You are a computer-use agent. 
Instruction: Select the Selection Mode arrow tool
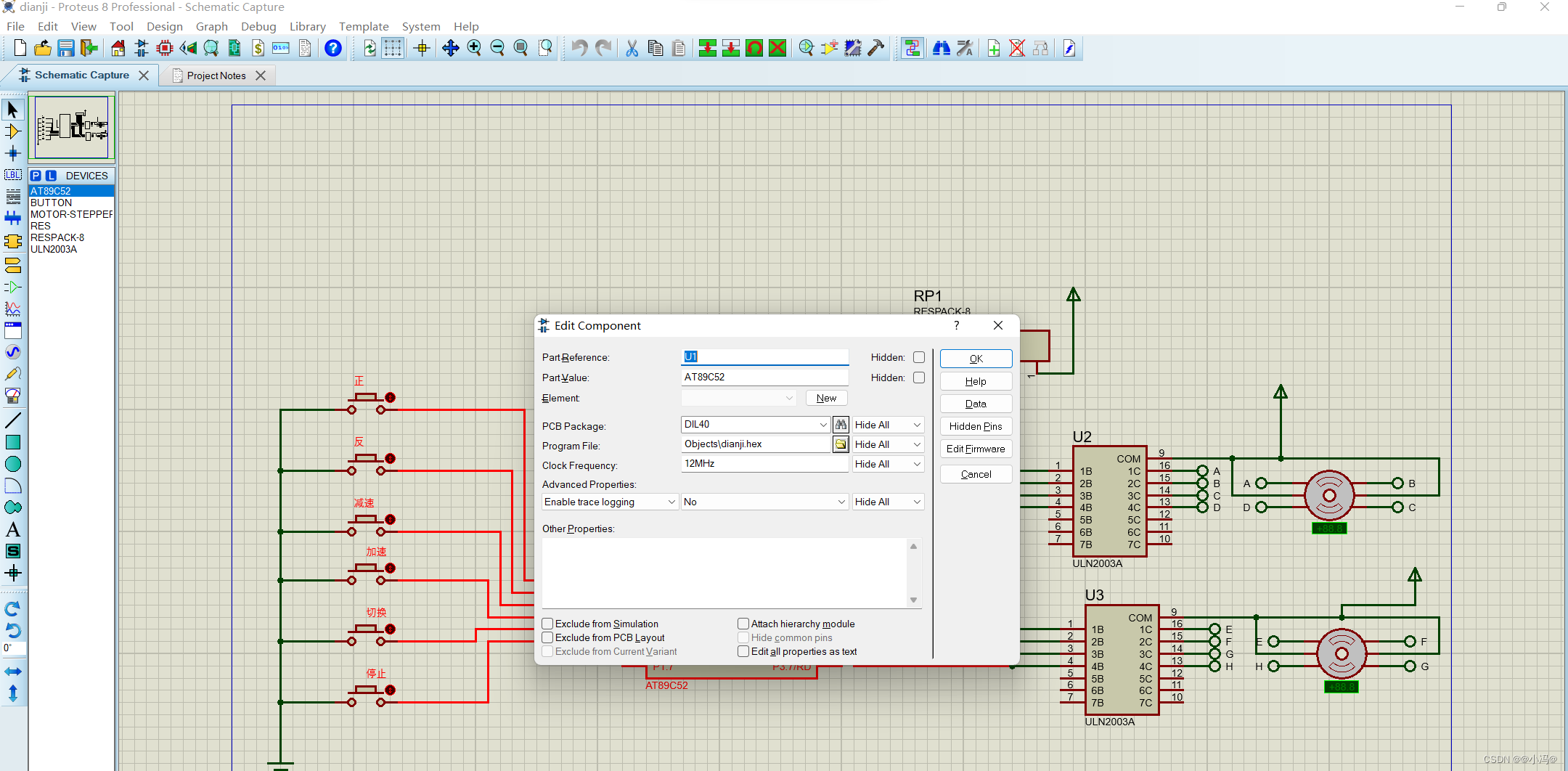tap(13, 110)
